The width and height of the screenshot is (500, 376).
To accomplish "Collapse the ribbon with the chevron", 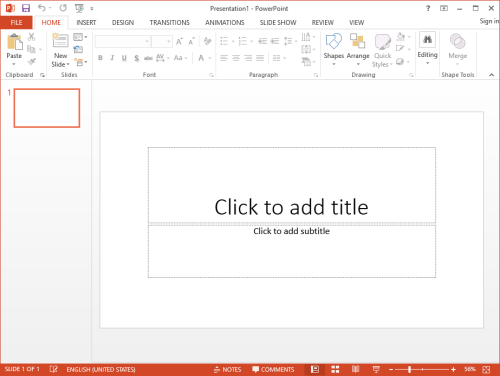I will [x=491, y=75].
